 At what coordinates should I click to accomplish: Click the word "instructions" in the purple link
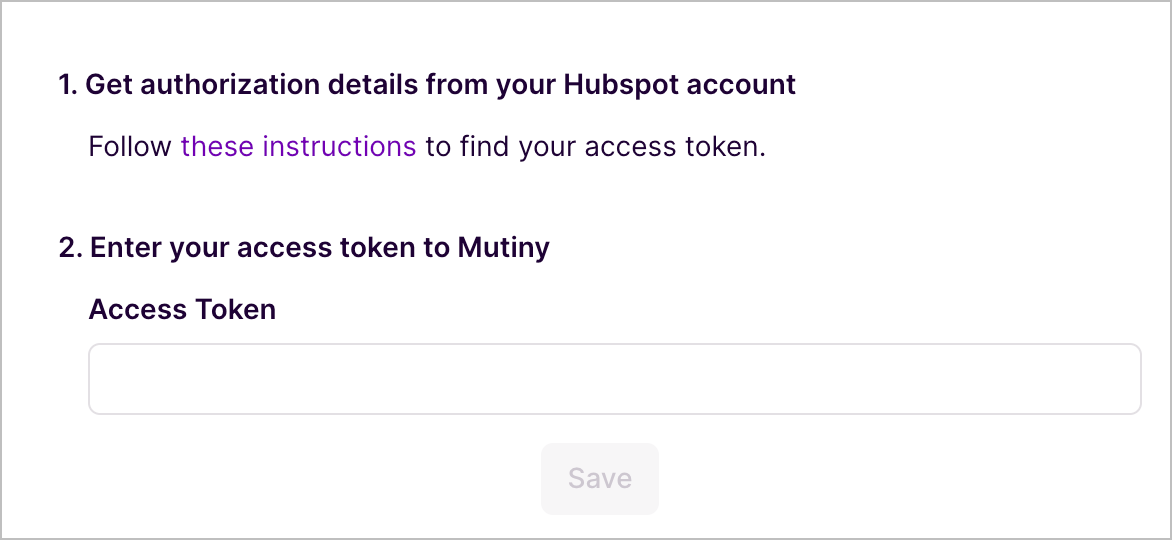pos(338,147)
